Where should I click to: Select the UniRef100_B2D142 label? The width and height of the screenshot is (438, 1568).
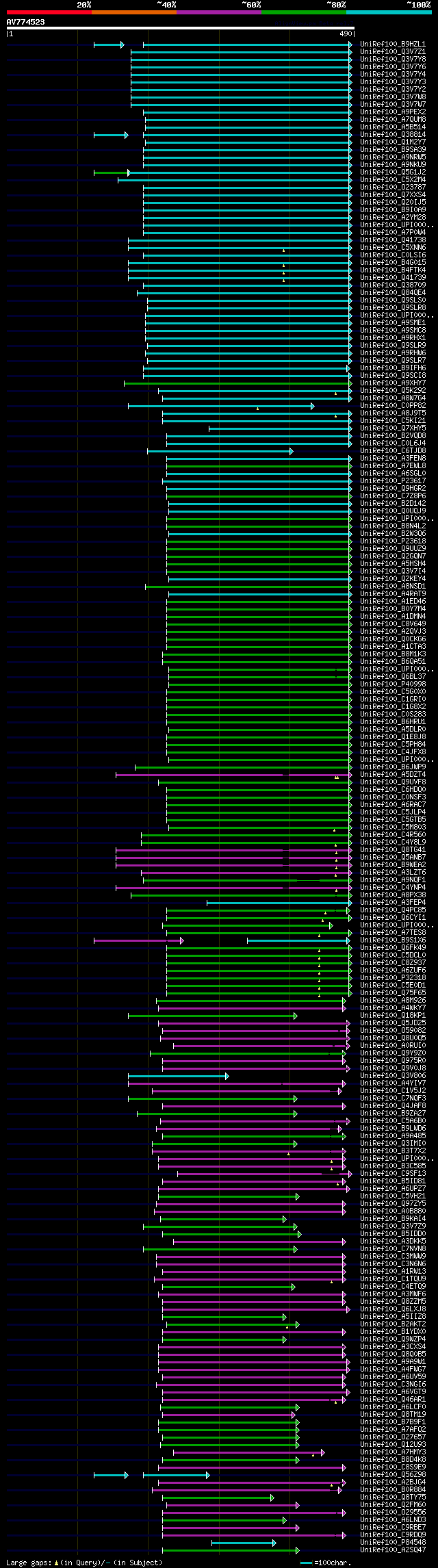click(393, 504)
